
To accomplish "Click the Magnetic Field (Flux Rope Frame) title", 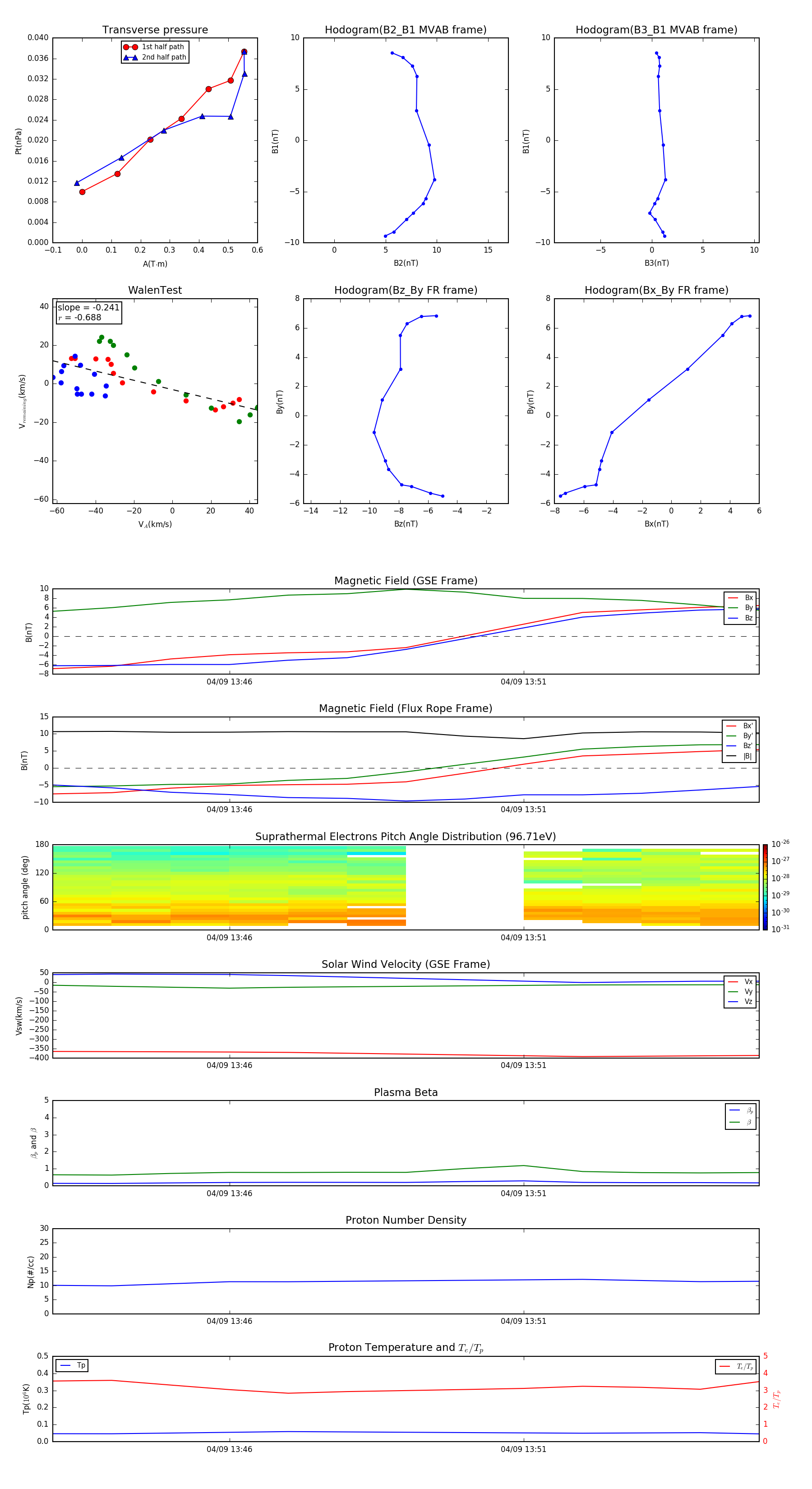I will tap(406, 709).
